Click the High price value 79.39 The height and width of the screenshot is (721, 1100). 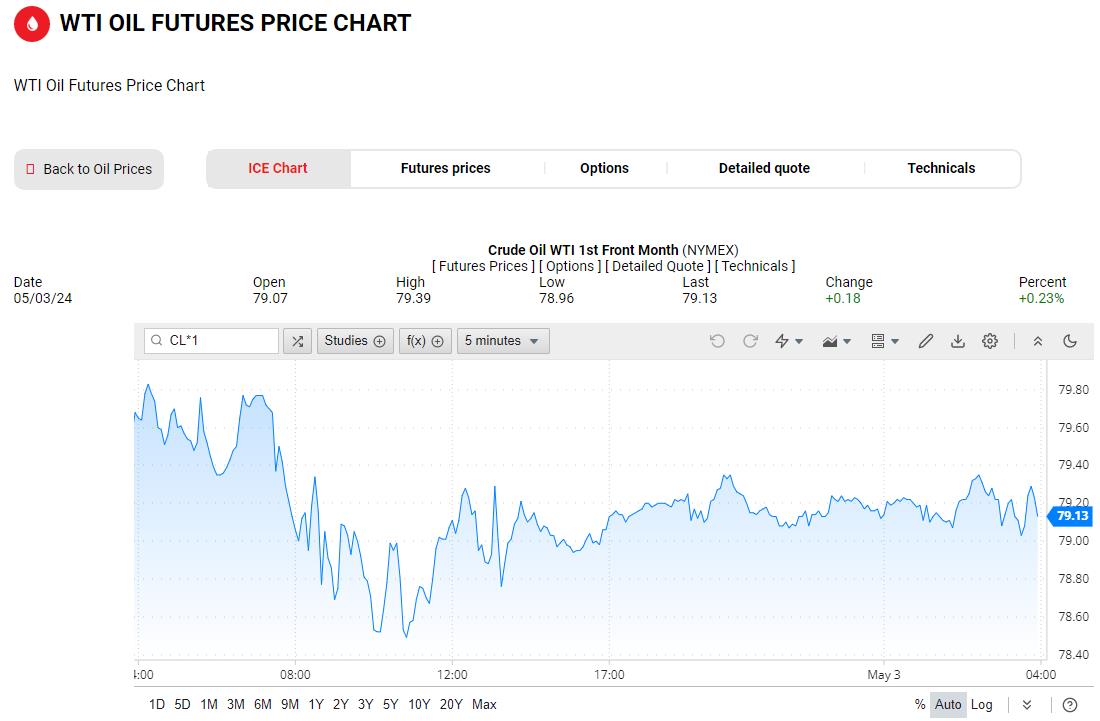pos(413,298)
